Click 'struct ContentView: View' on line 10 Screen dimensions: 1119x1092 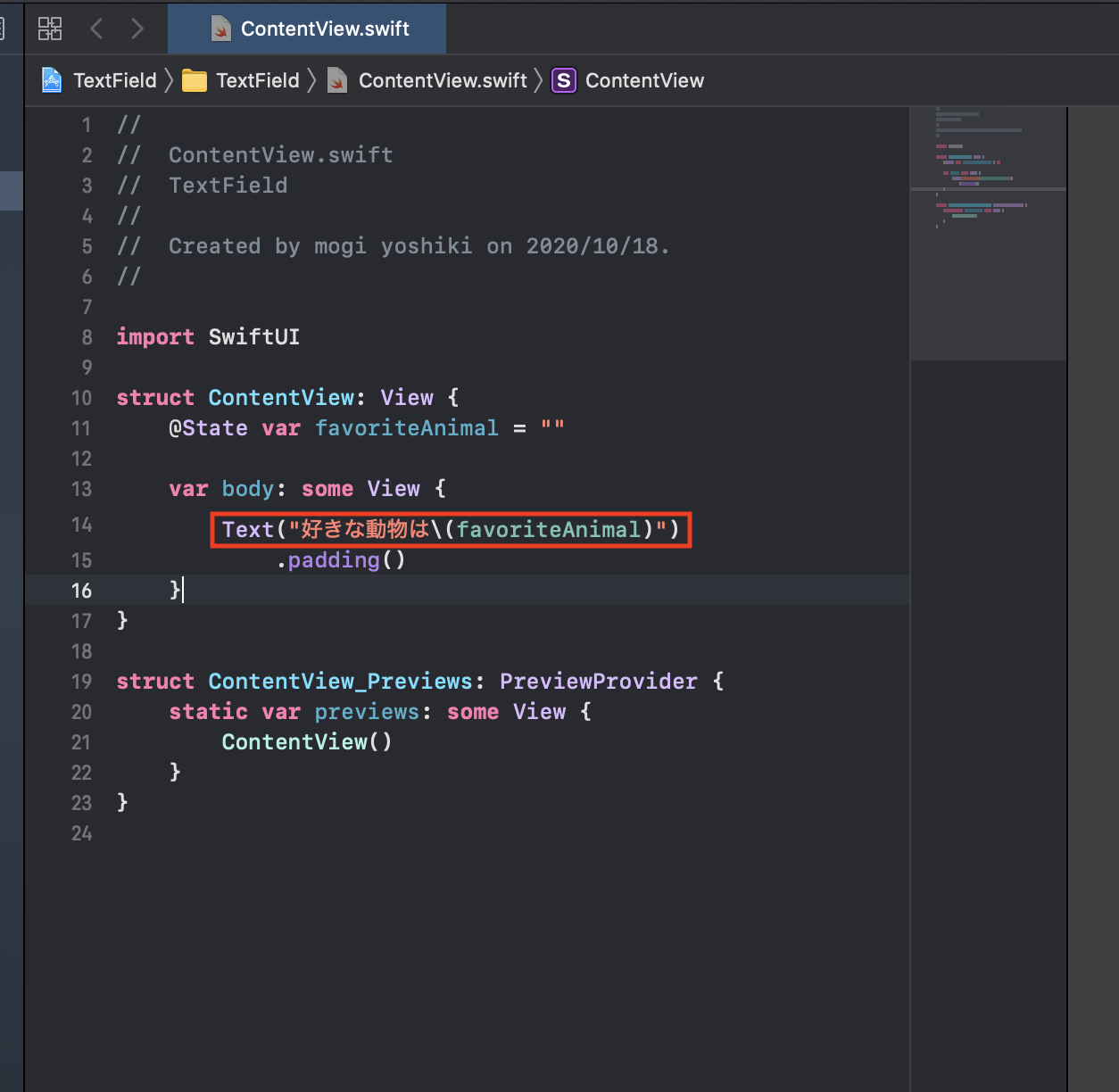tap(275, 398)
